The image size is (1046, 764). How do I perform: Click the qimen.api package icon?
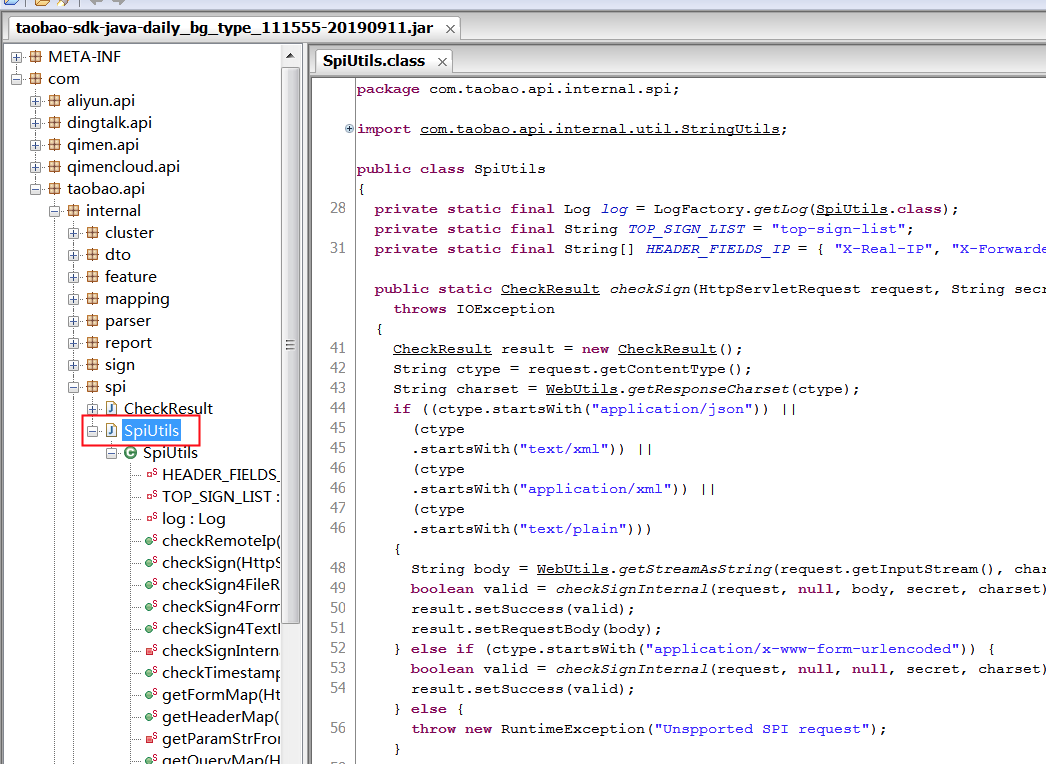pyautogui.click(x=55, y=145)
